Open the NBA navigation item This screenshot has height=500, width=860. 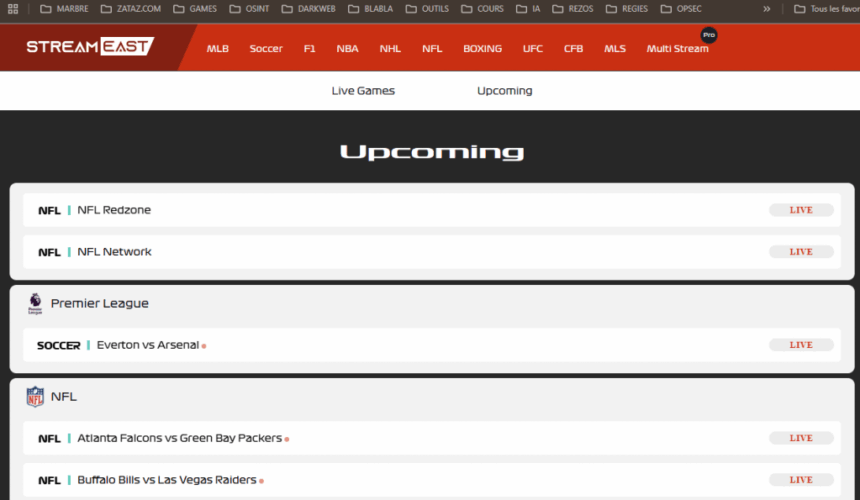[347, 48]
